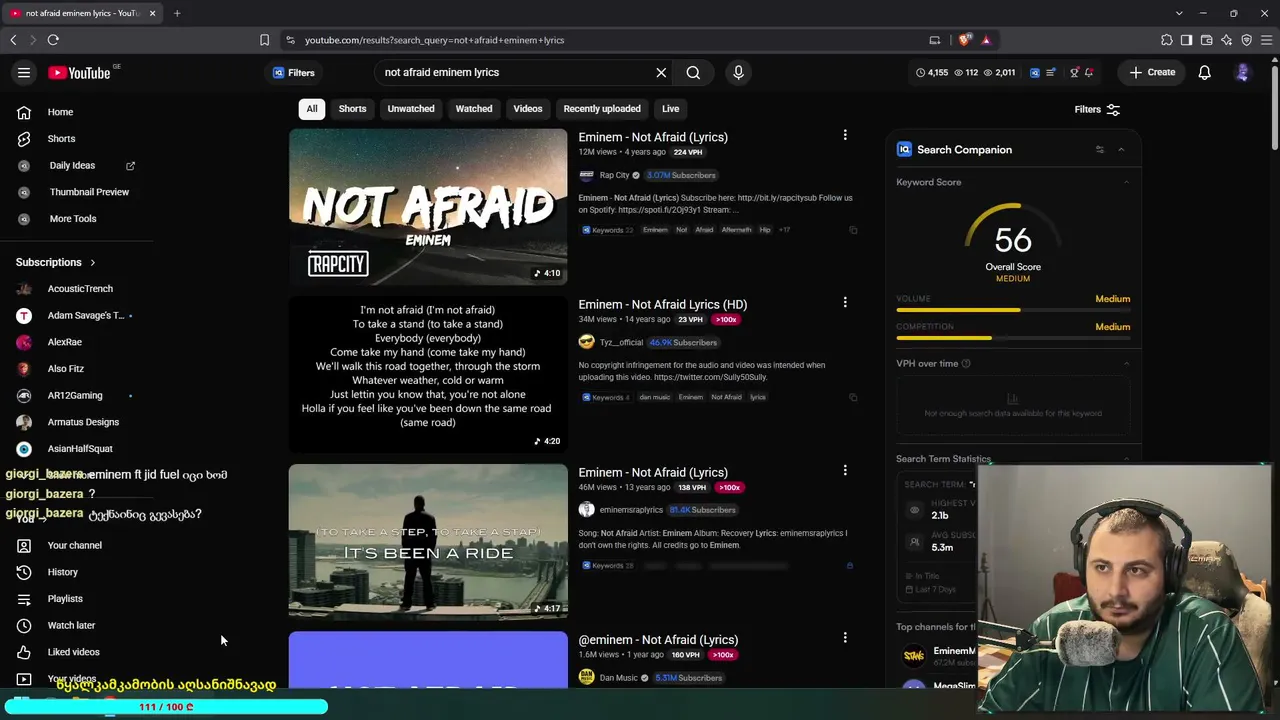1280x720 pixels.
Task: Open the vidIQ list icon in the stats bar
Action: coord(1050,72)
